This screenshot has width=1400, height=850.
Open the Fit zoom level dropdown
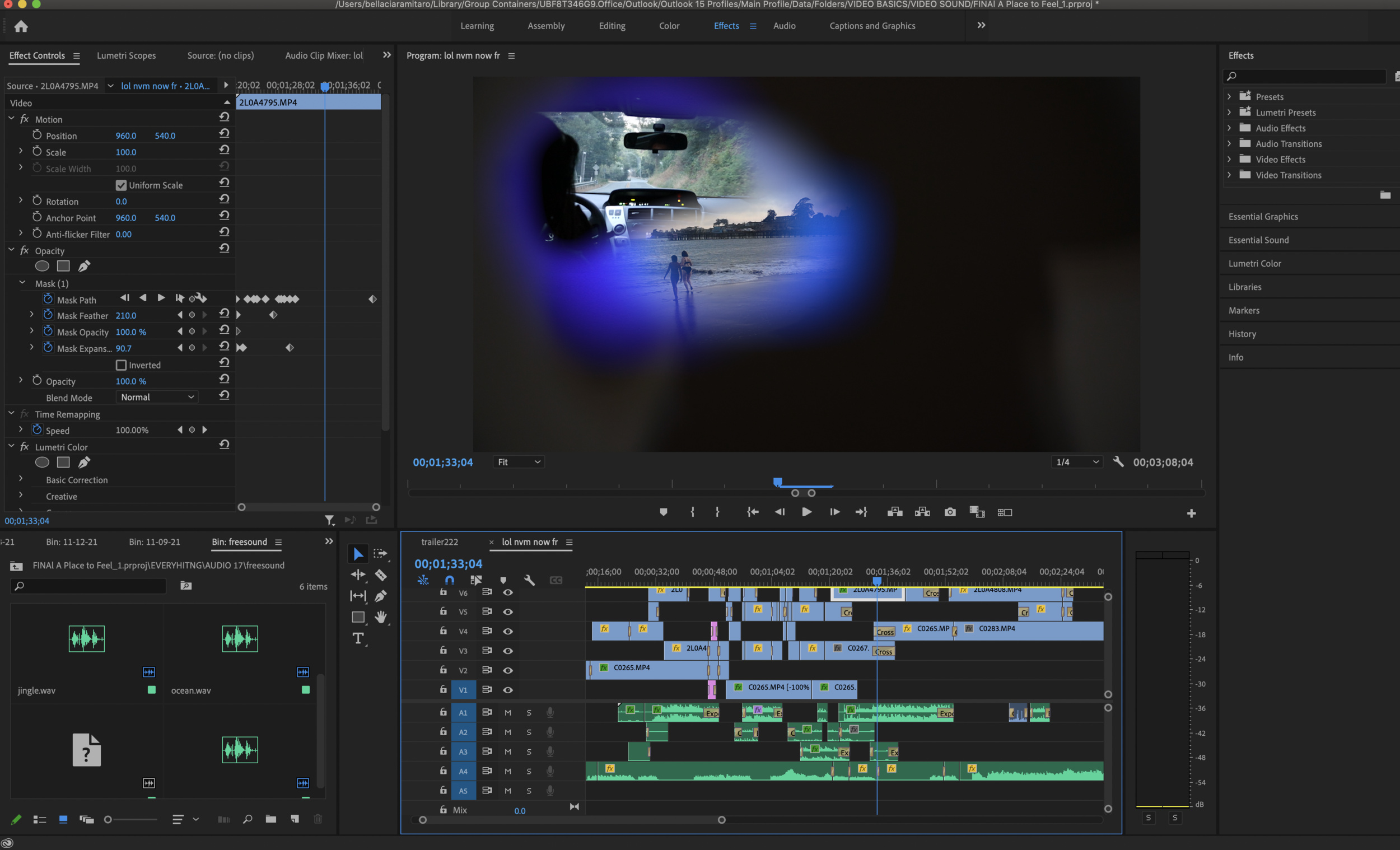(518, 462)
